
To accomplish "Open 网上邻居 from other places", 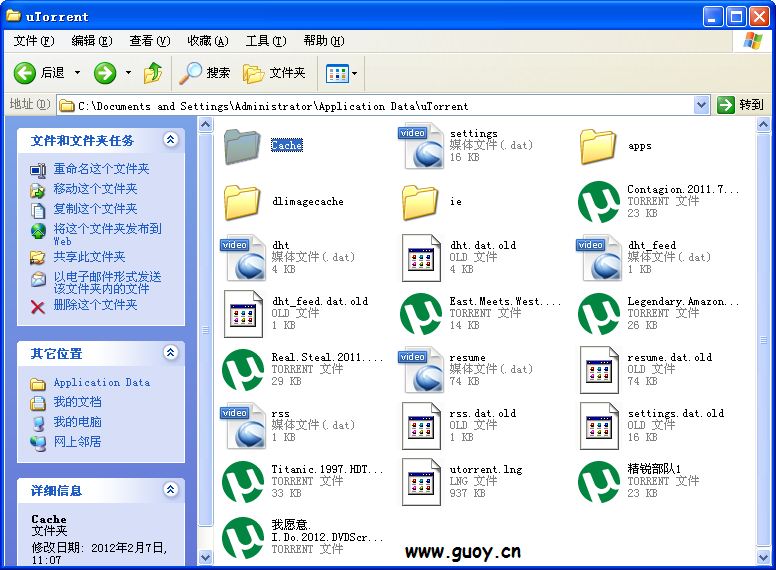I will [x=77, y=441].
